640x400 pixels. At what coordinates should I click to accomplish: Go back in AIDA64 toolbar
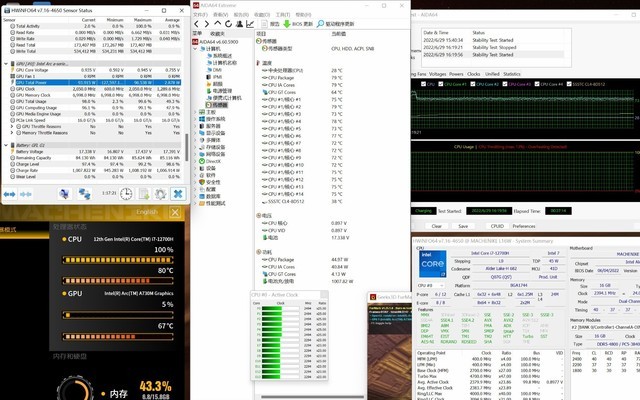197,24
